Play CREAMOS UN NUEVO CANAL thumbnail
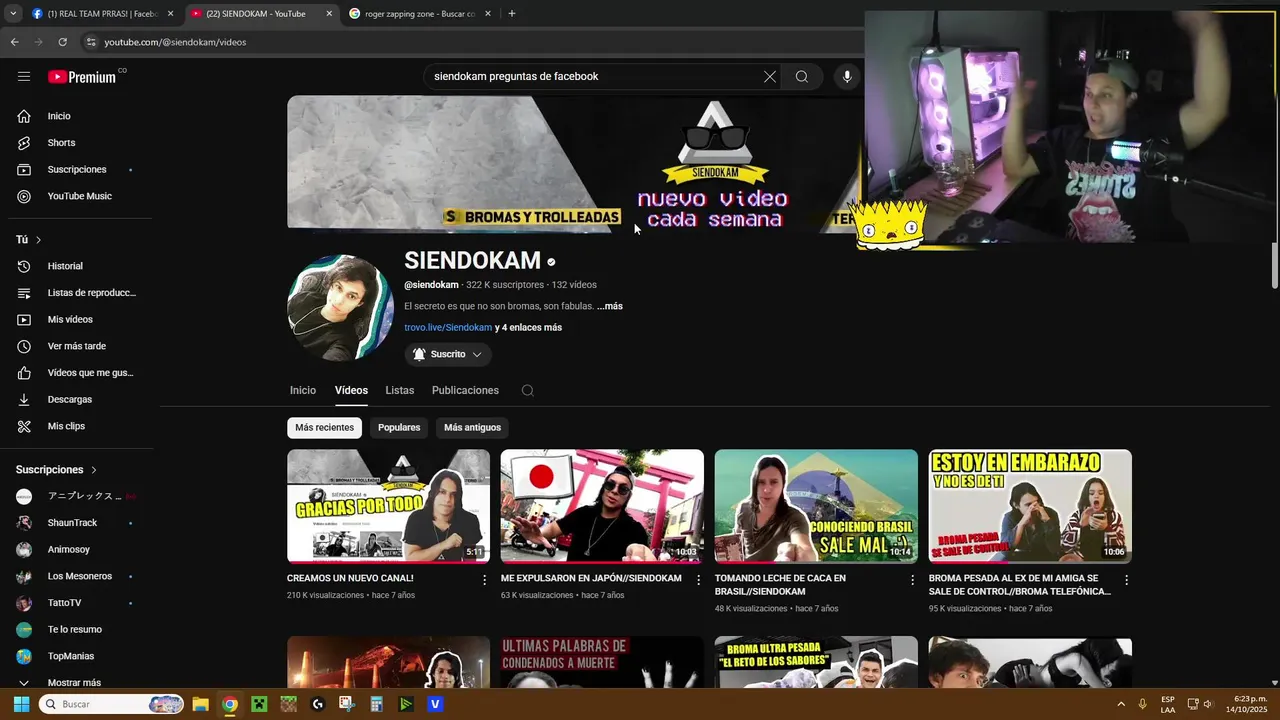 click(x=388, y=506)
